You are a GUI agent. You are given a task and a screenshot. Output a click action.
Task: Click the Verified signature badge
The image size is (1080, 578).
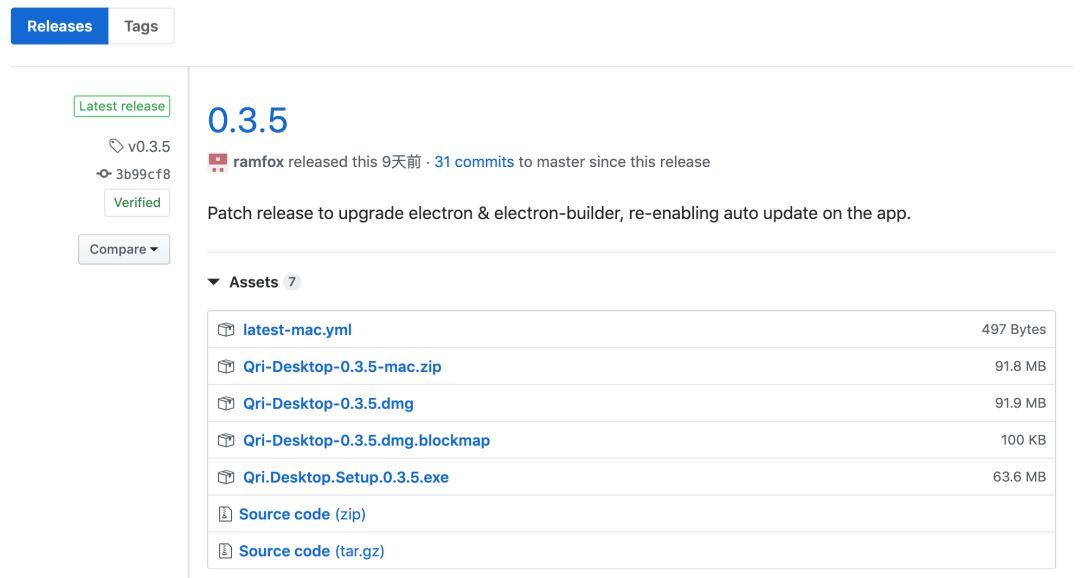(137, 203)
